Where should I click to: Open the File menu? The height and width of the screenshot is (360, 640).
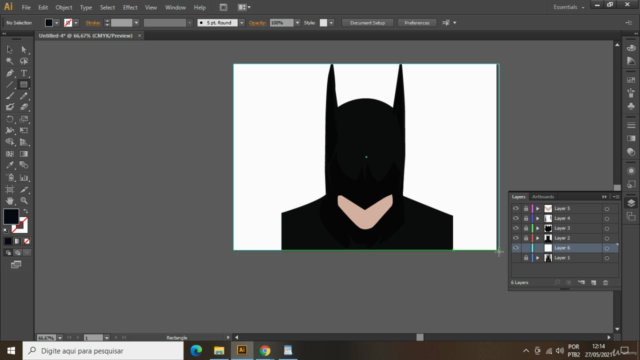26,7
